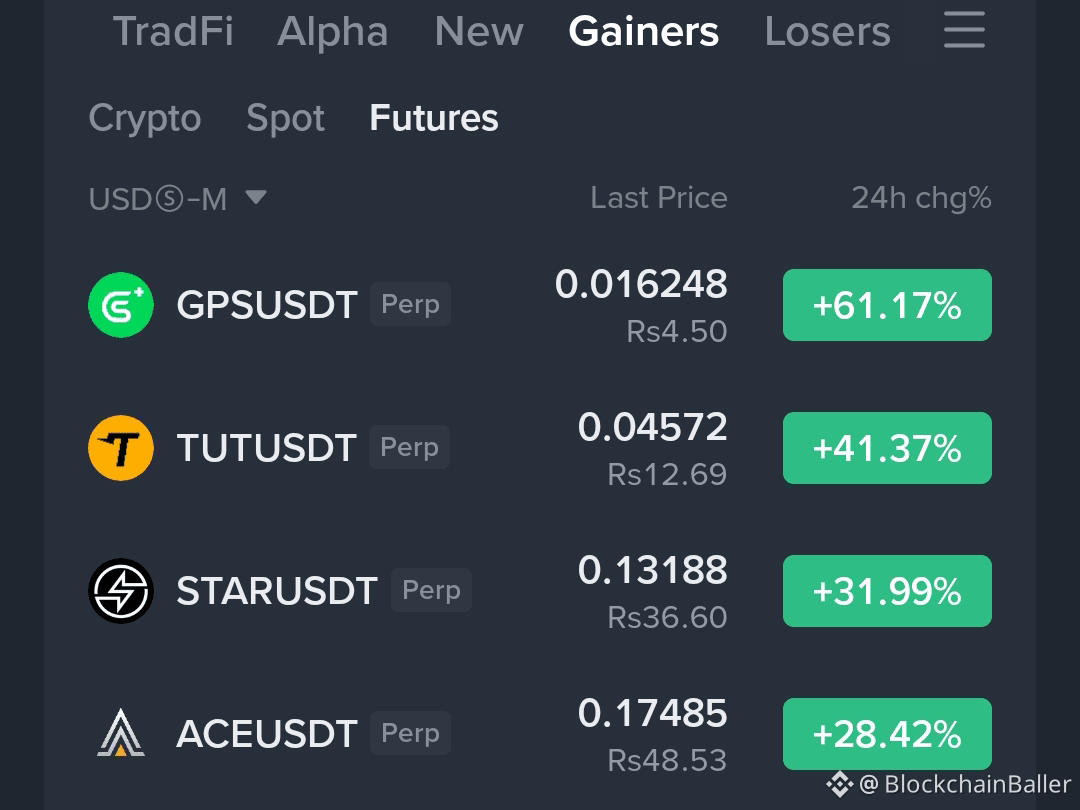Sort by the Last Price column header

click(658, 198)
